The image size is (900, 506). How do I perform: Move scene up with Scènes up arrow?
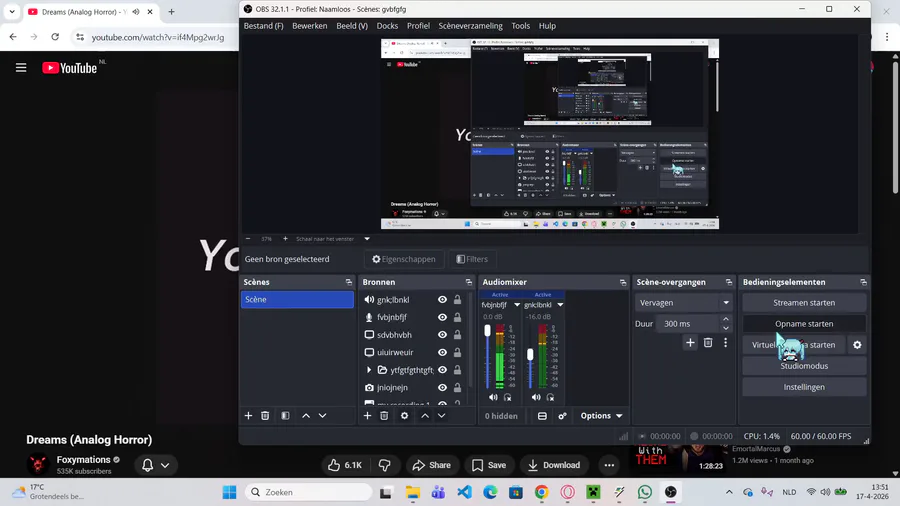(x=306, y=415)
